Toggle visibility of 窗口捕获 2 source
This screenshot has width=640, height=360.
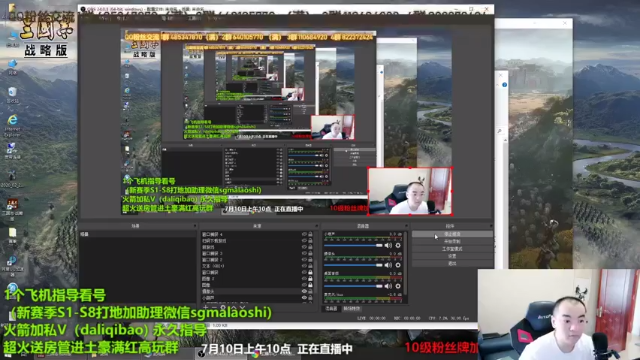304,260
